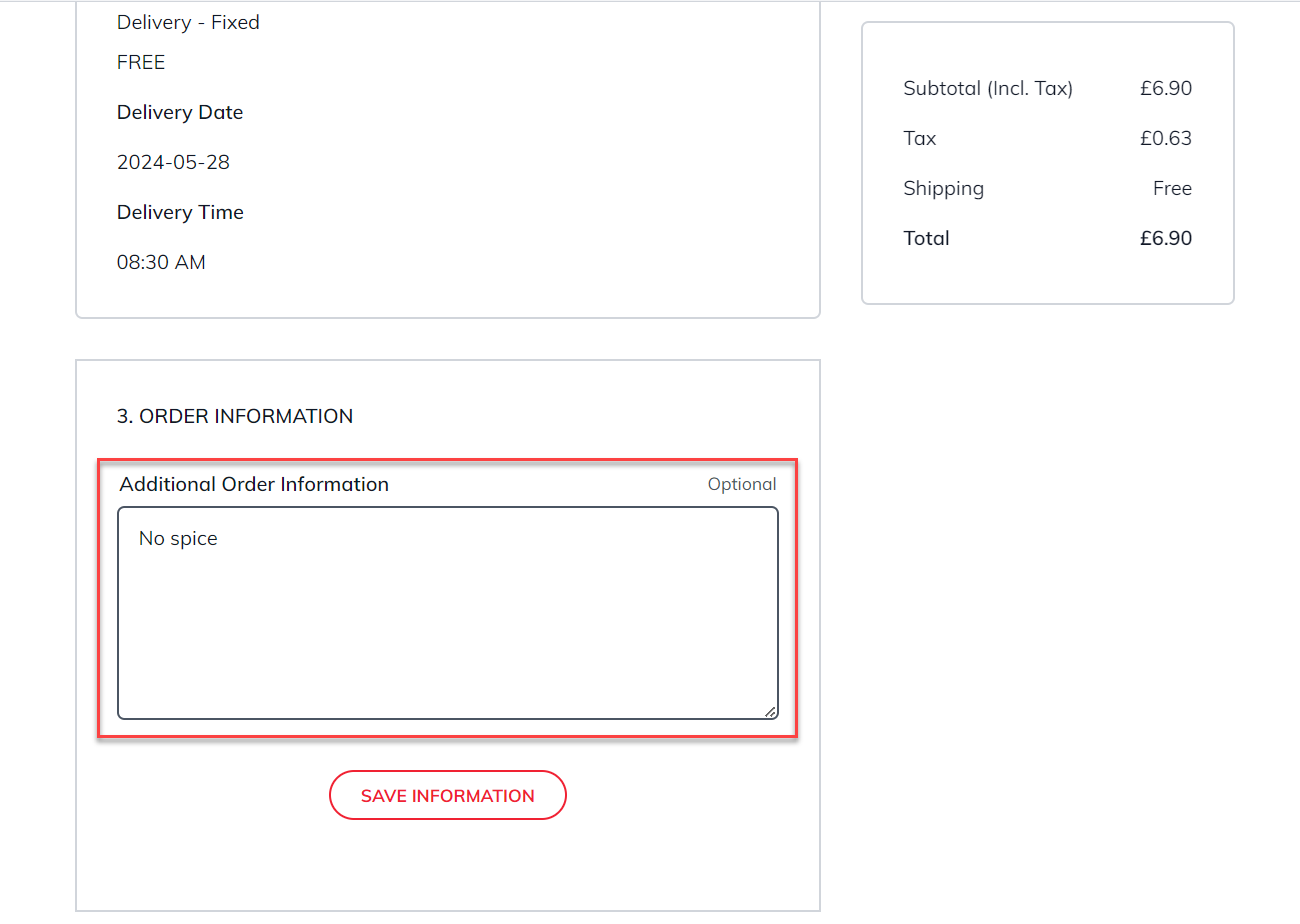Click the £0.63 tax amount
The width and height of the screenshot is (1300, 924).
(x=1165, y=139)
